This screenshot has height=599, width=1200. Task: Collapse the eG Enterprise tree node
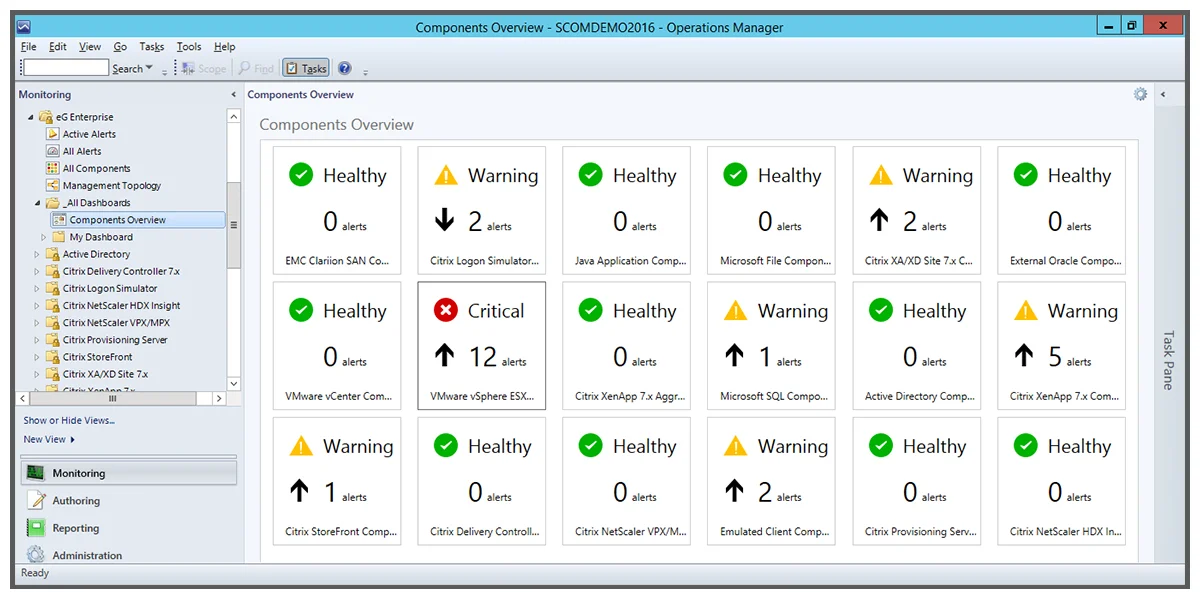click(x=30, y=117)
